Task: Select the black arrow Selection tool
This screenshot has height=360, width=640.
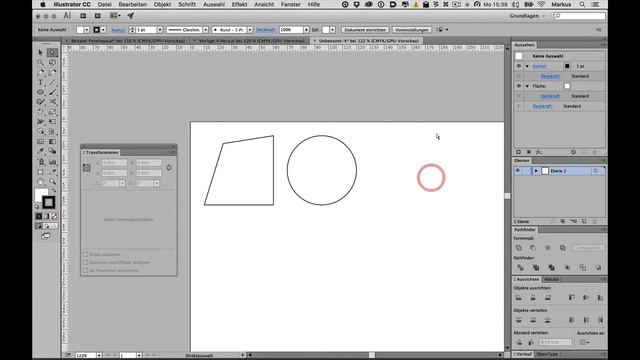Action: 40,53
